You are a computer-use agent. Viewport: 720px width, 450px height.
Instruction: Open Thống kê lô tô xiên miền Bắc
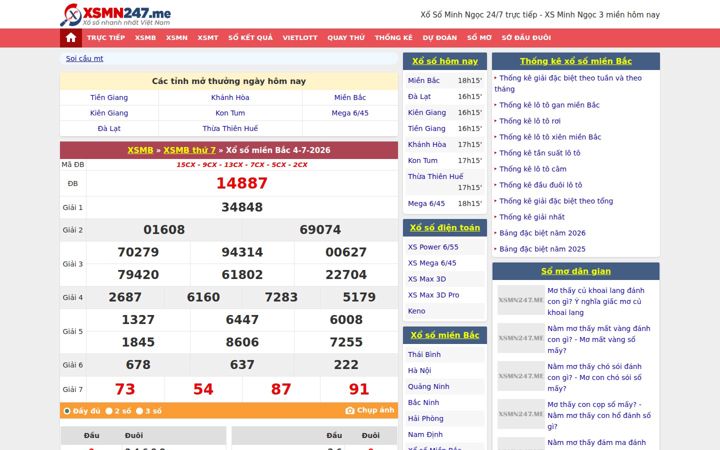point(550,137)
